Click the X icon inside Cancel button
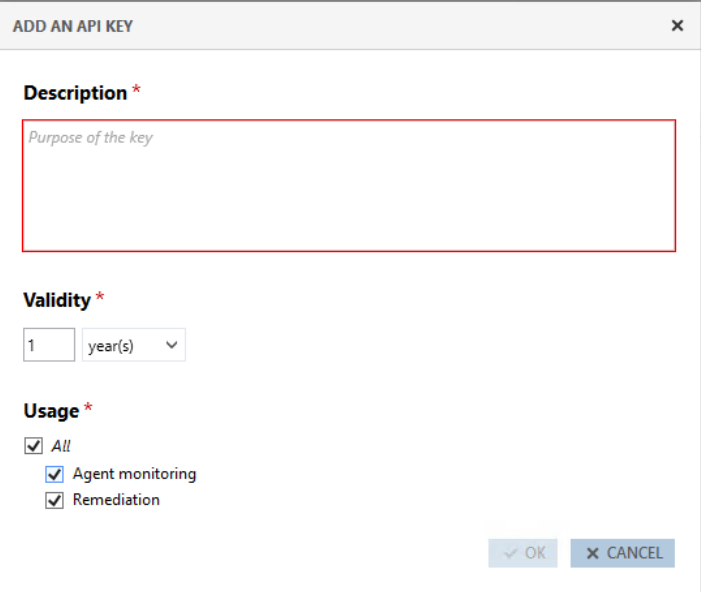This screenshot has width=701, height=592. (592, 553)
